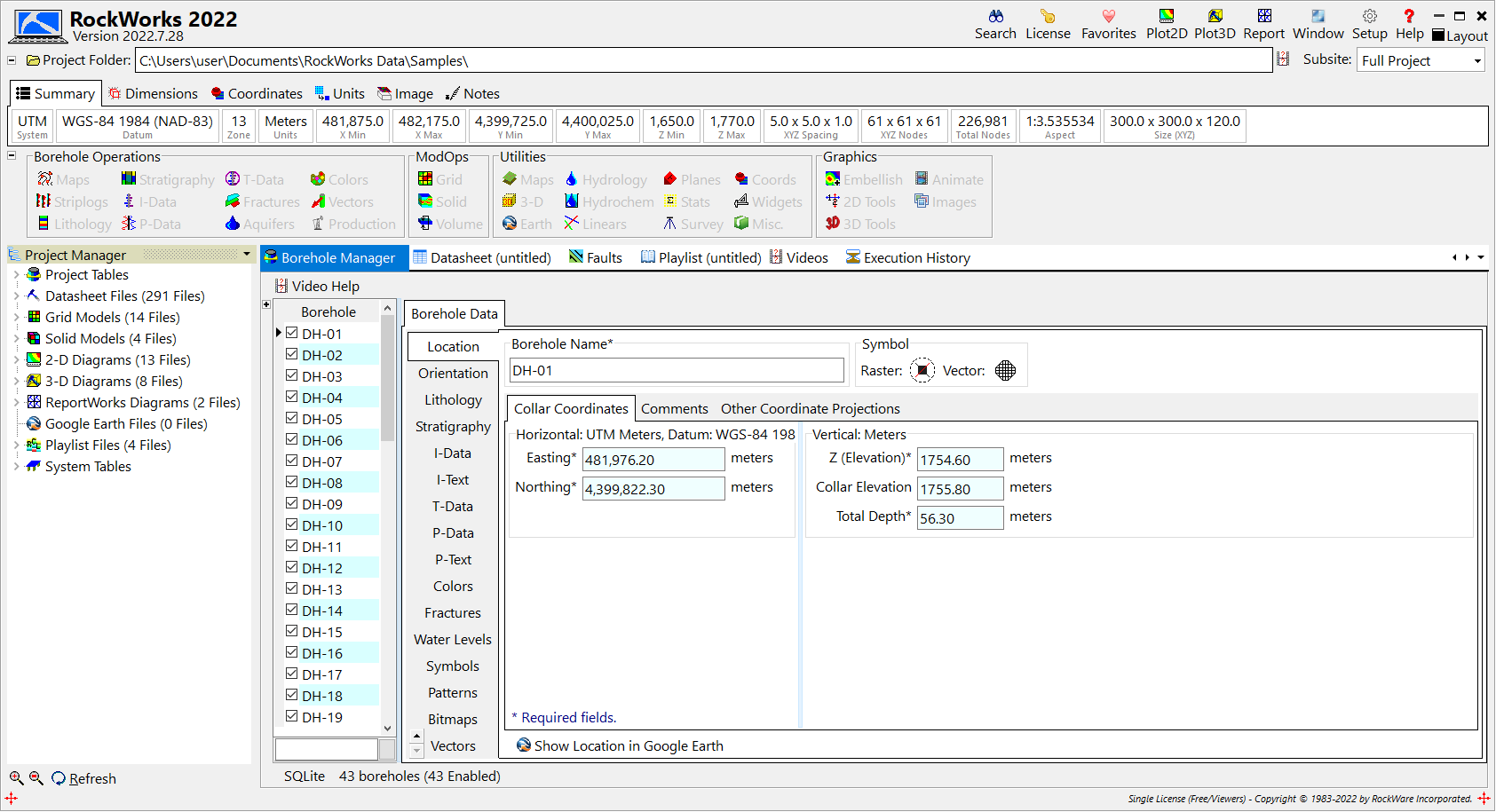Open the Datasheet (untitled) tab
Image resolution: width=1496 pixels, height=812 pixels.
481,257
